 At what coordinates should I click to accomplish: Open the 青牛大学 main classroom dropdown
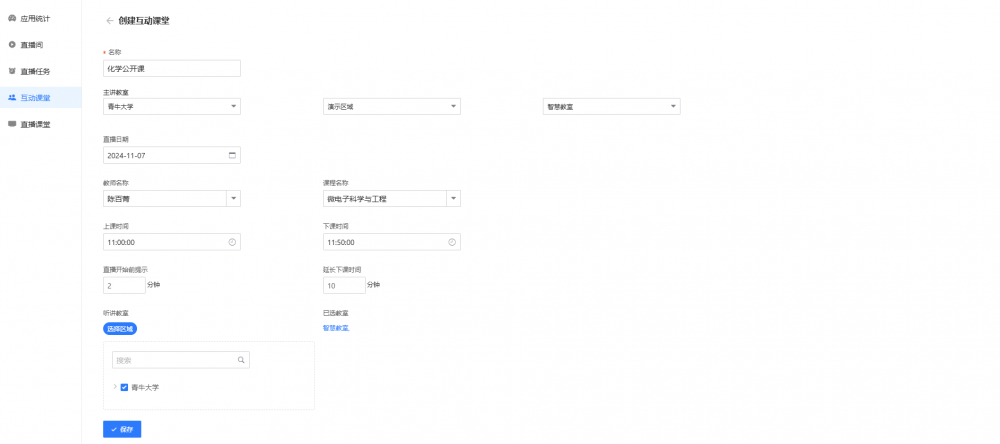[x=233, y=106]
